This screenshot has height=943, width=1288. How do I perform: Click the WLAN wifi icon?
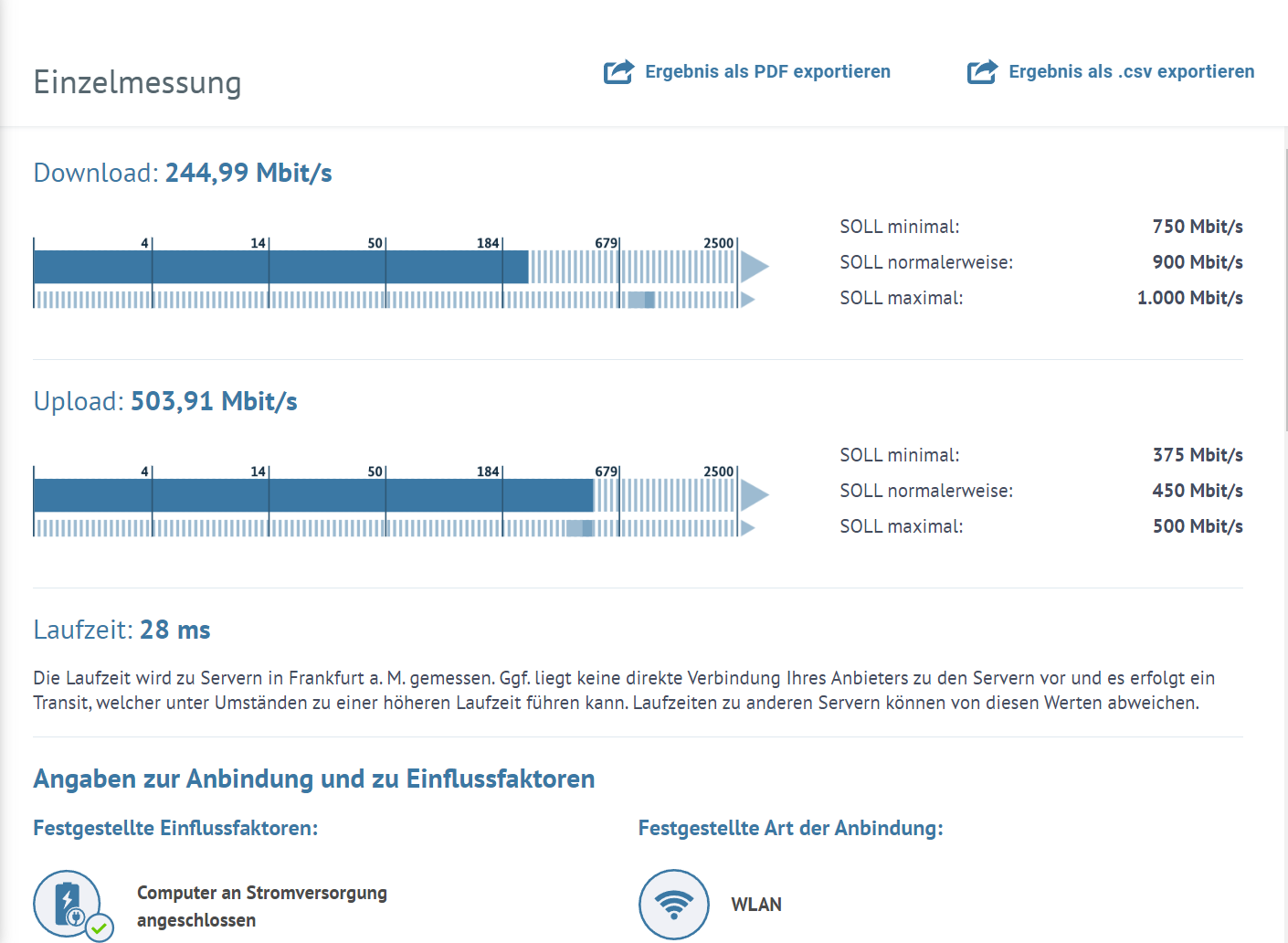[674, 904]
